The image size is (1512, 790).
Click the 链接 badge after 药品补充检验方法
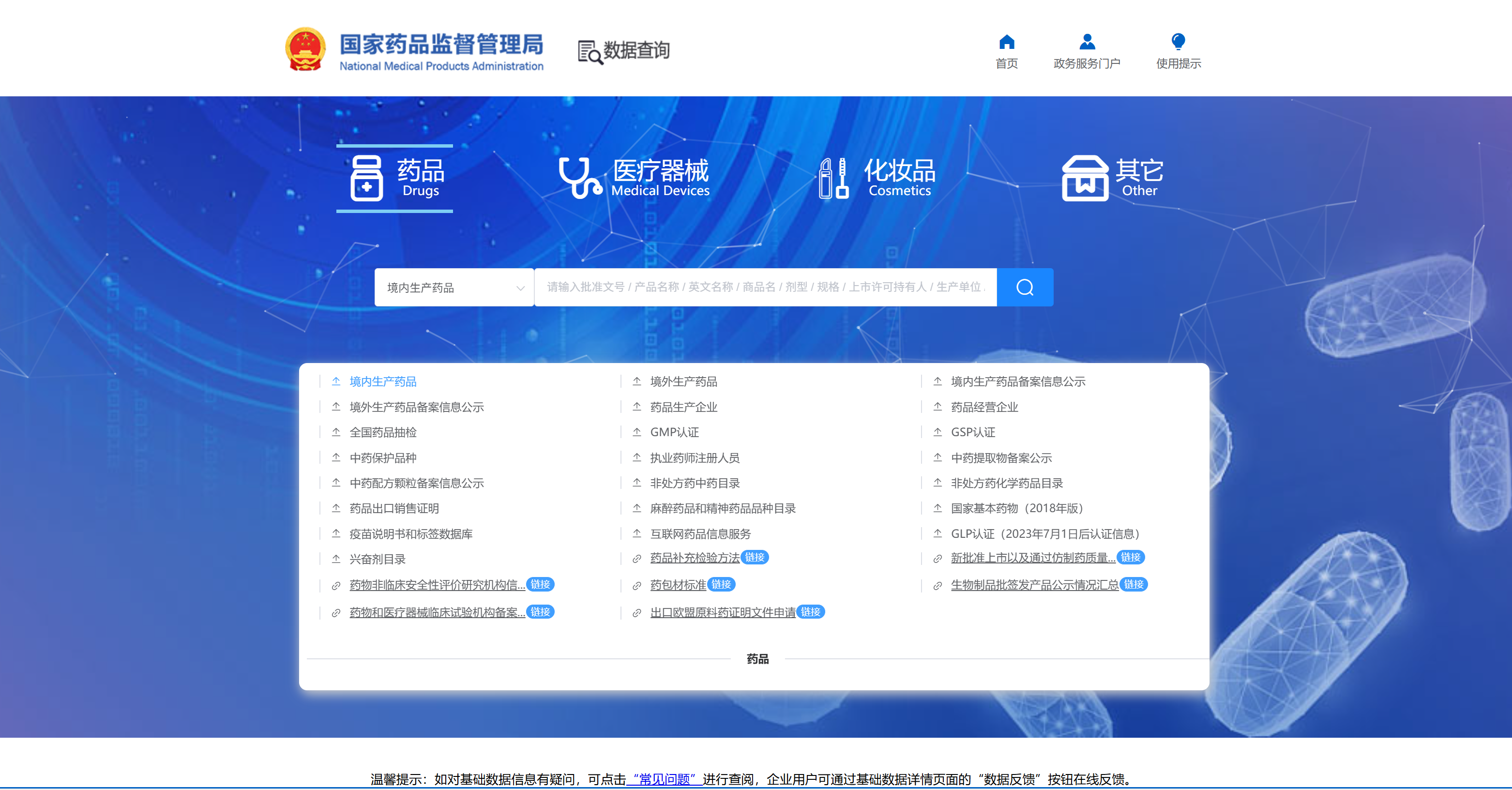(x=755, y=557)
